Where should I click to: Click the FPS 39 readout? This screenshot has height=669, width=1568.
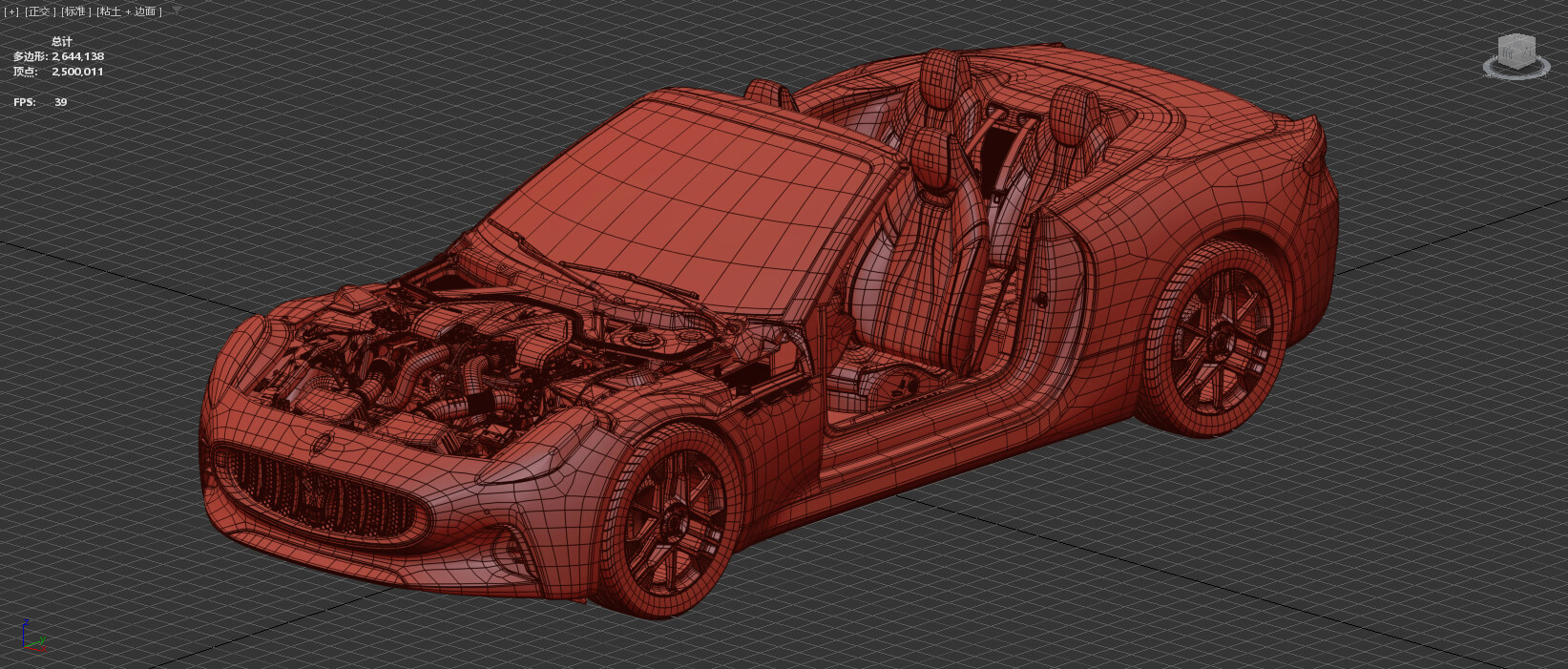click(40, 102)
